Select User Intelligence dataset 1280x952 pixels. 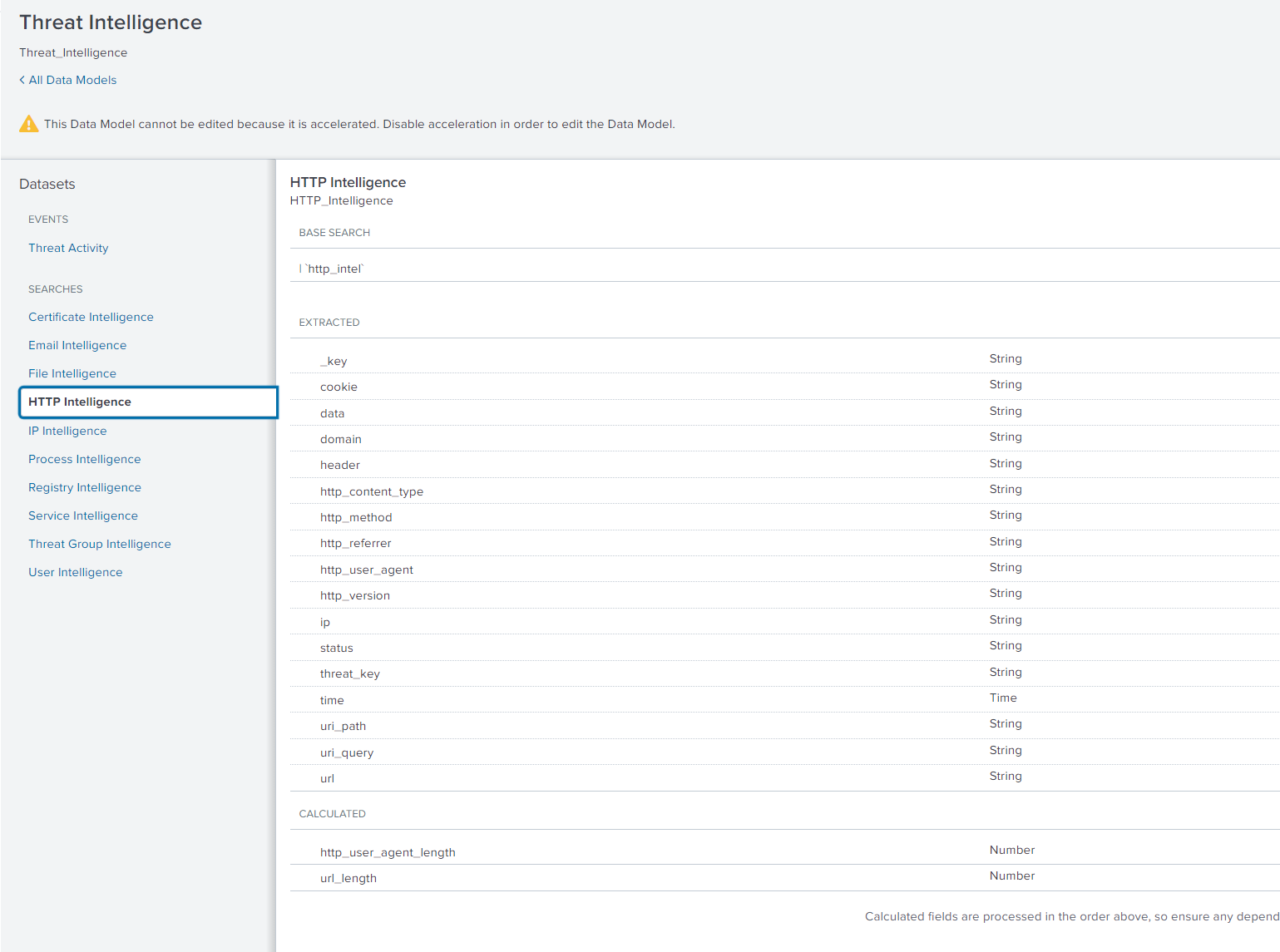(x=75, y=572)
